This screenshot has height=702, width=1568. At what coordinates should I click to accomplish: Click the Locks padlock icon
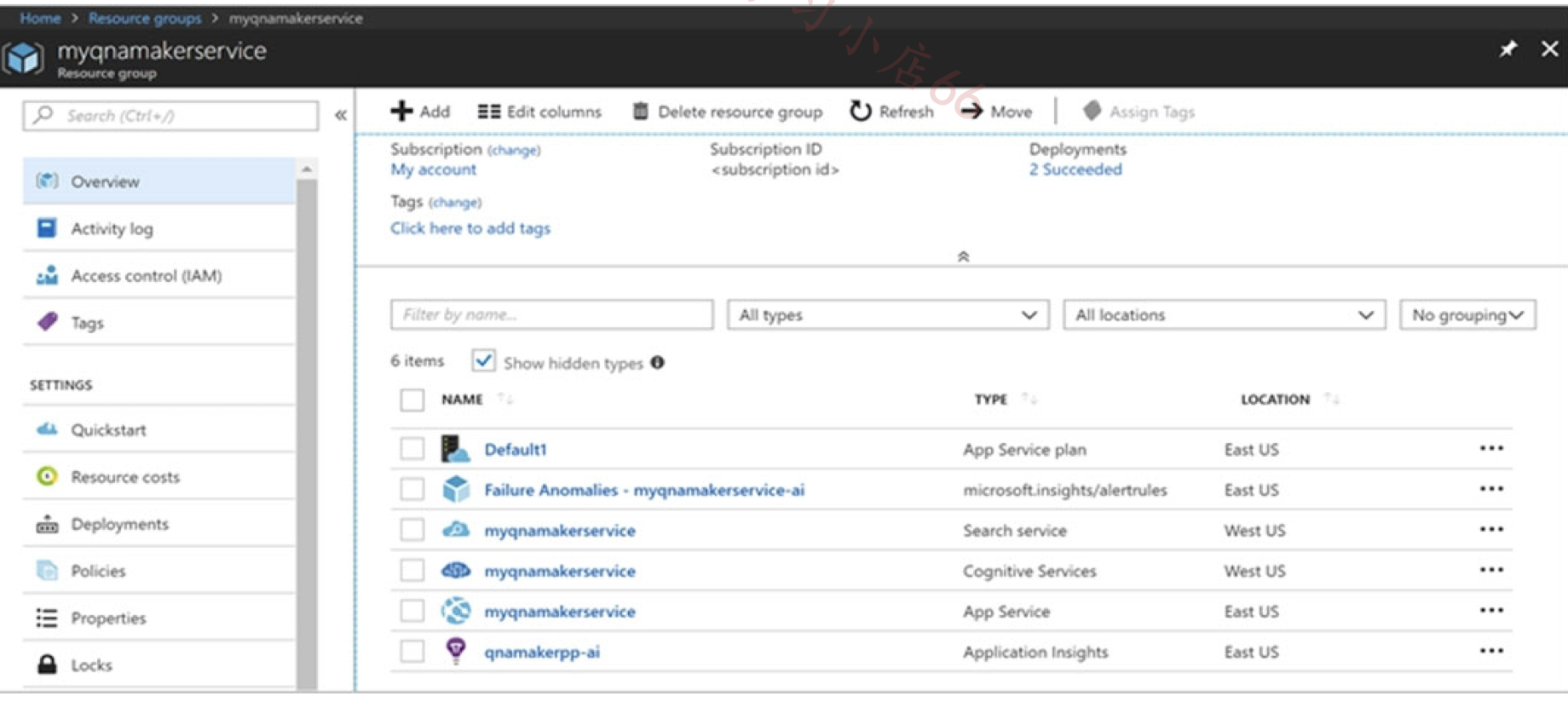tap(47, 665)
